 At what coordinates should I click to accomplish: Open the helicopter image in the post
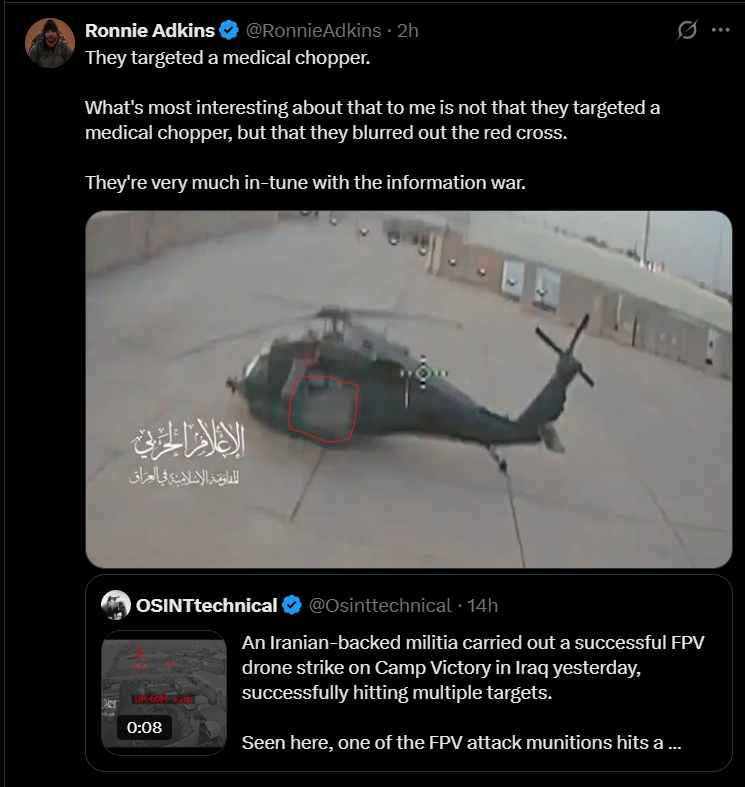pos(409,389)
